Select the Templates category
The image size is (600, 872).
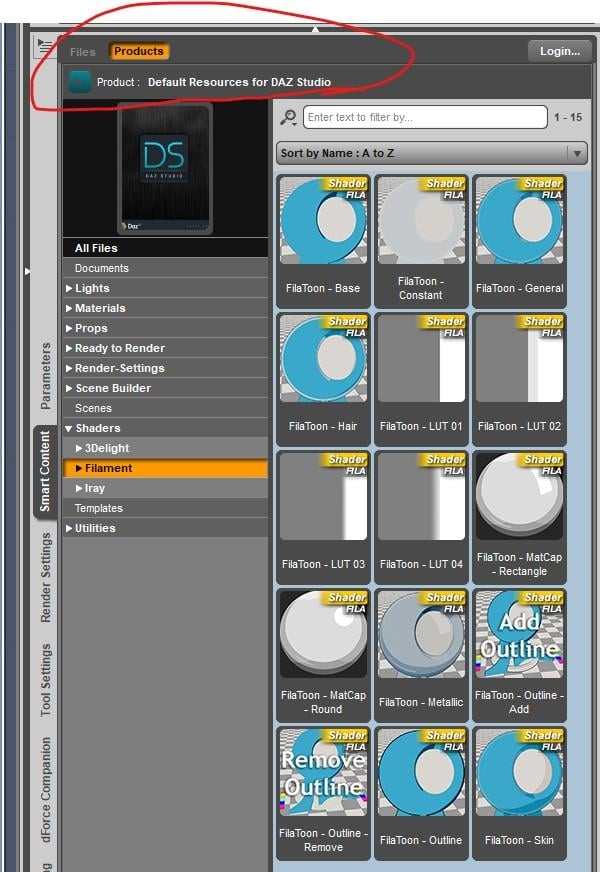point(166,508)
